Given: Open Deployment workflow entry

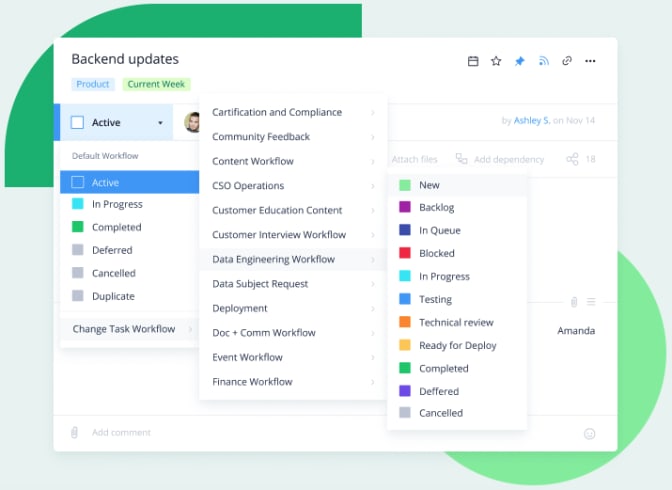Looking at the screenshot, I should click(x=293, y=308).
